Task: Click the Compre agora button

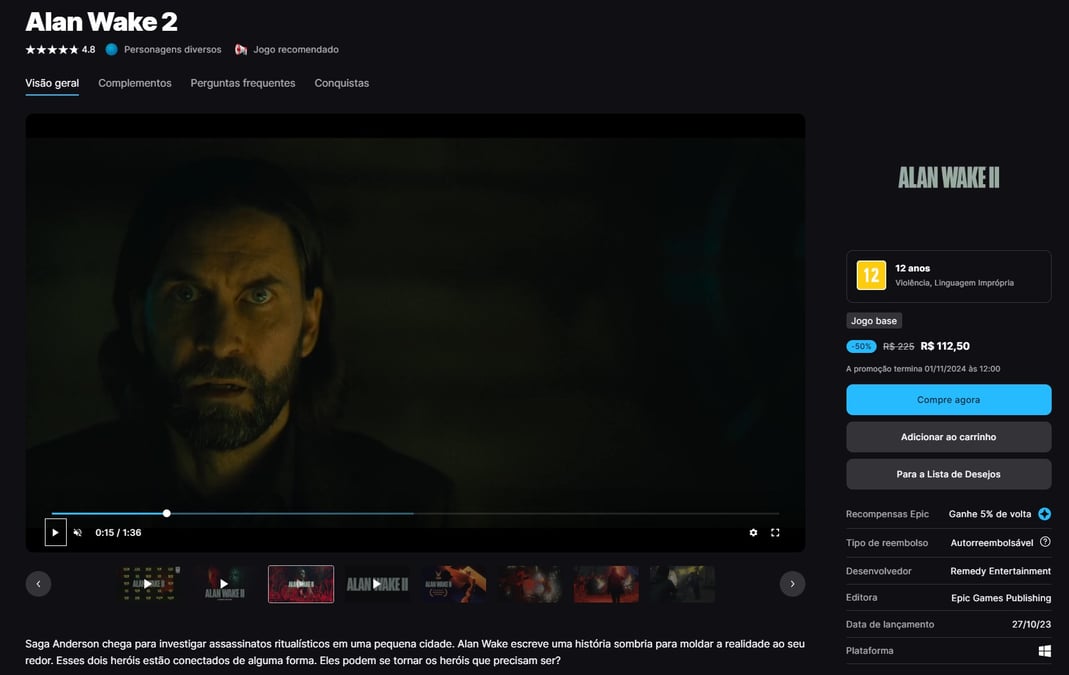Action: point(948,400)
